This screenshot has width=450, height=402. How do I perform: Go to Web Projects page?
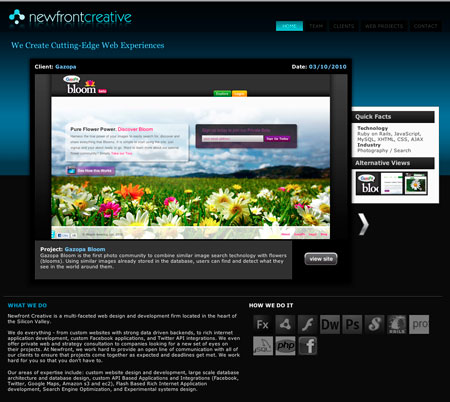click(384, 26)
